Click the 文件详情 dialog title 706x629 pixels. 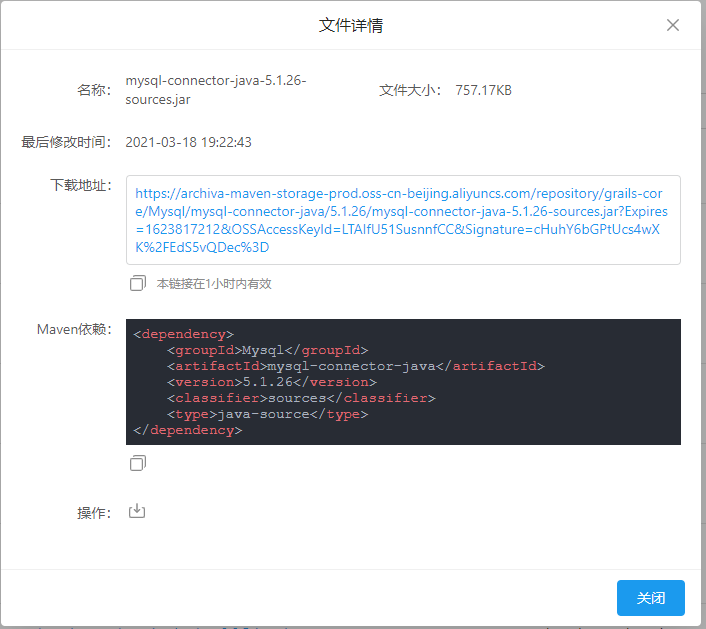[x=351, y=25]
